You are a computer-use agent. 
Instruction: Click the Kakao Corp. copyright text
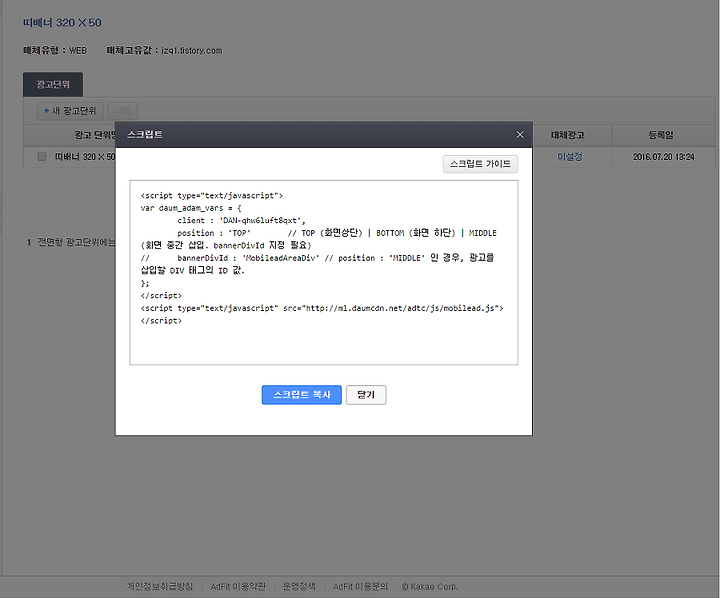coord(430,587)
